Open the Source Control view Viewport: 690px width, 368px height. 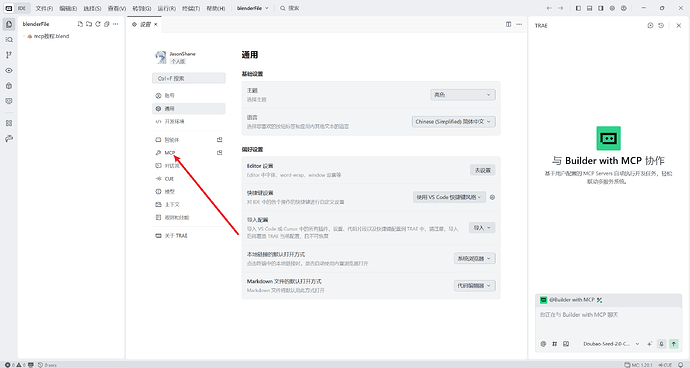(9, 55)
